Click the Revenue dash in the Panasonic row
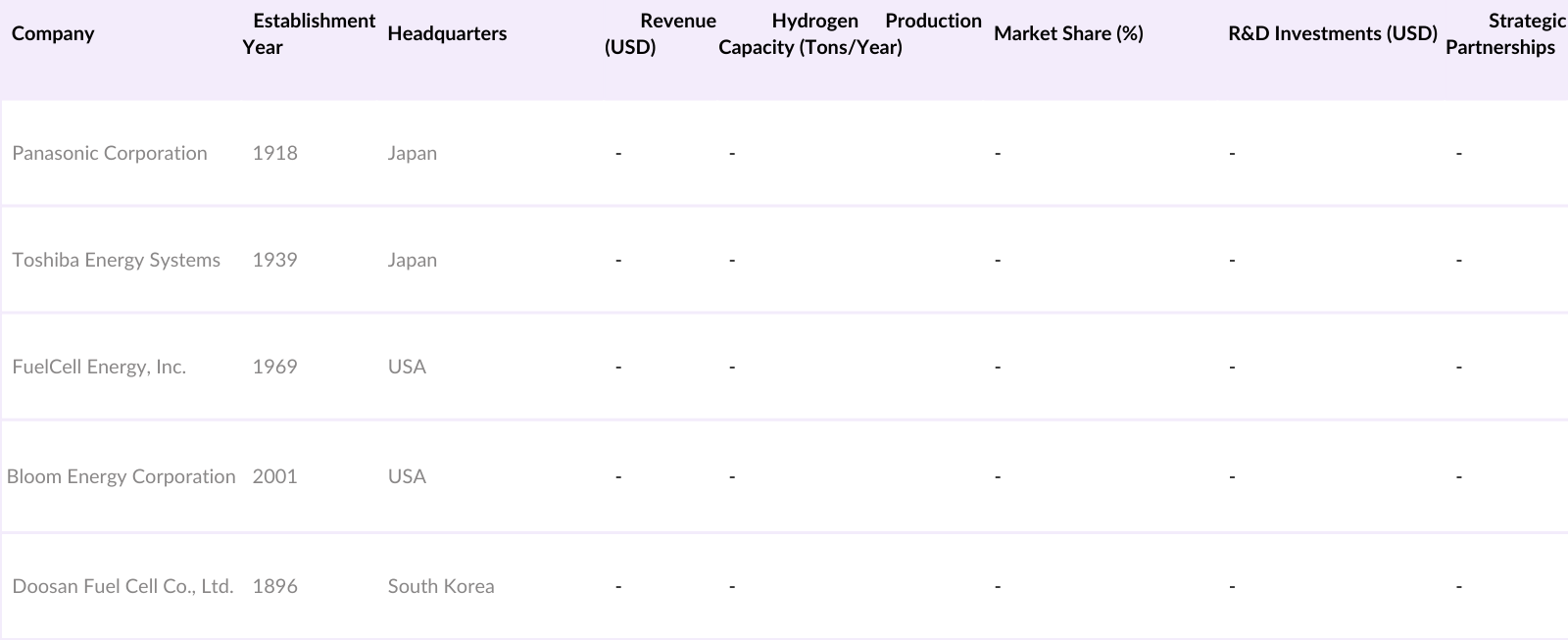 click(618, 153)
